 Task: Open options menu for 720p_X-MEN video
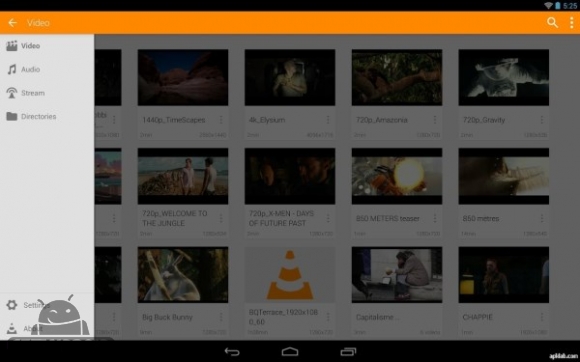(328, 219)
